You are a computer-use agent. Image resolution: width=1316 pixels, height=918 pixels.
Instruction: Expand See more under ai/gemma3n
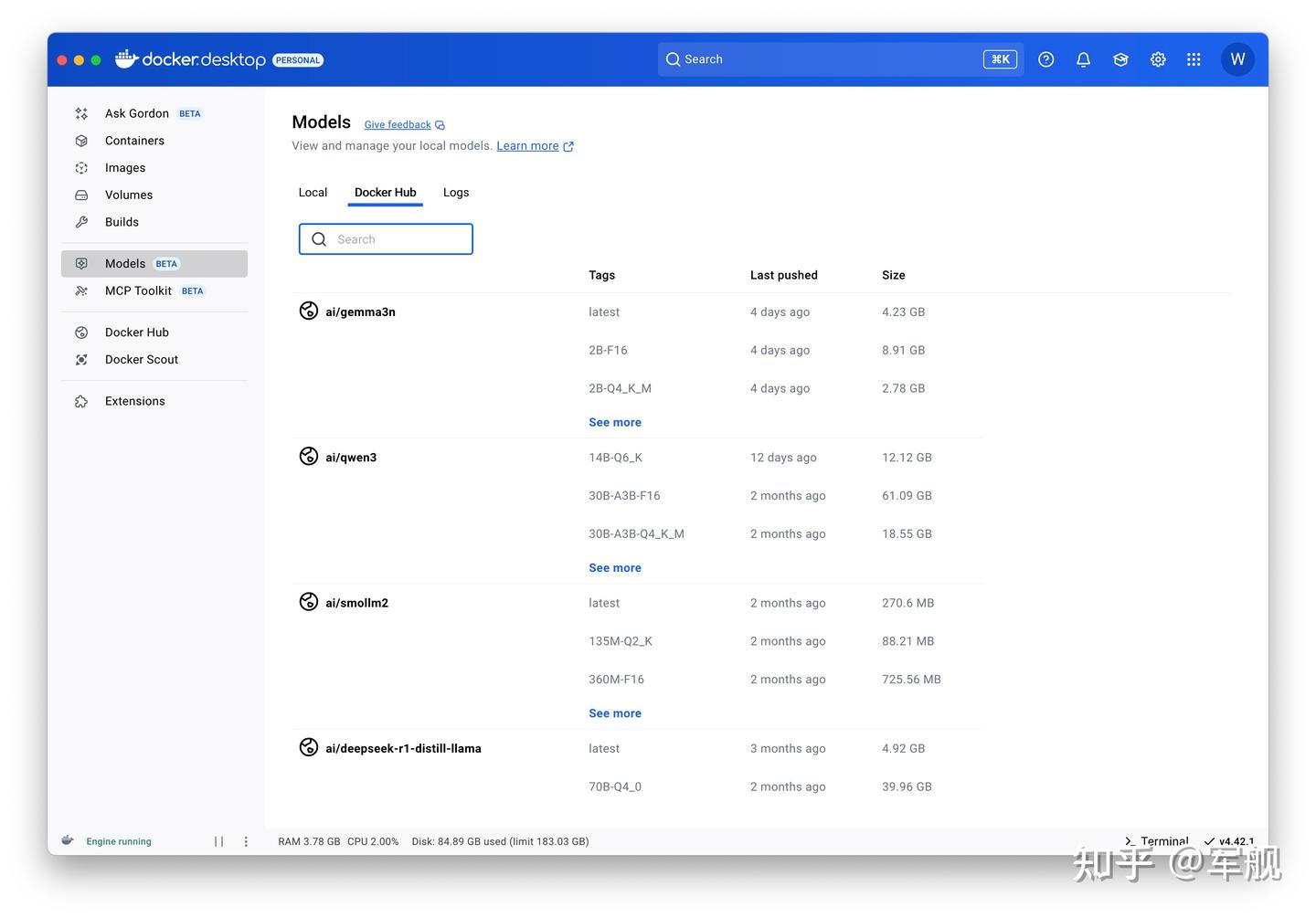point(614,422)
